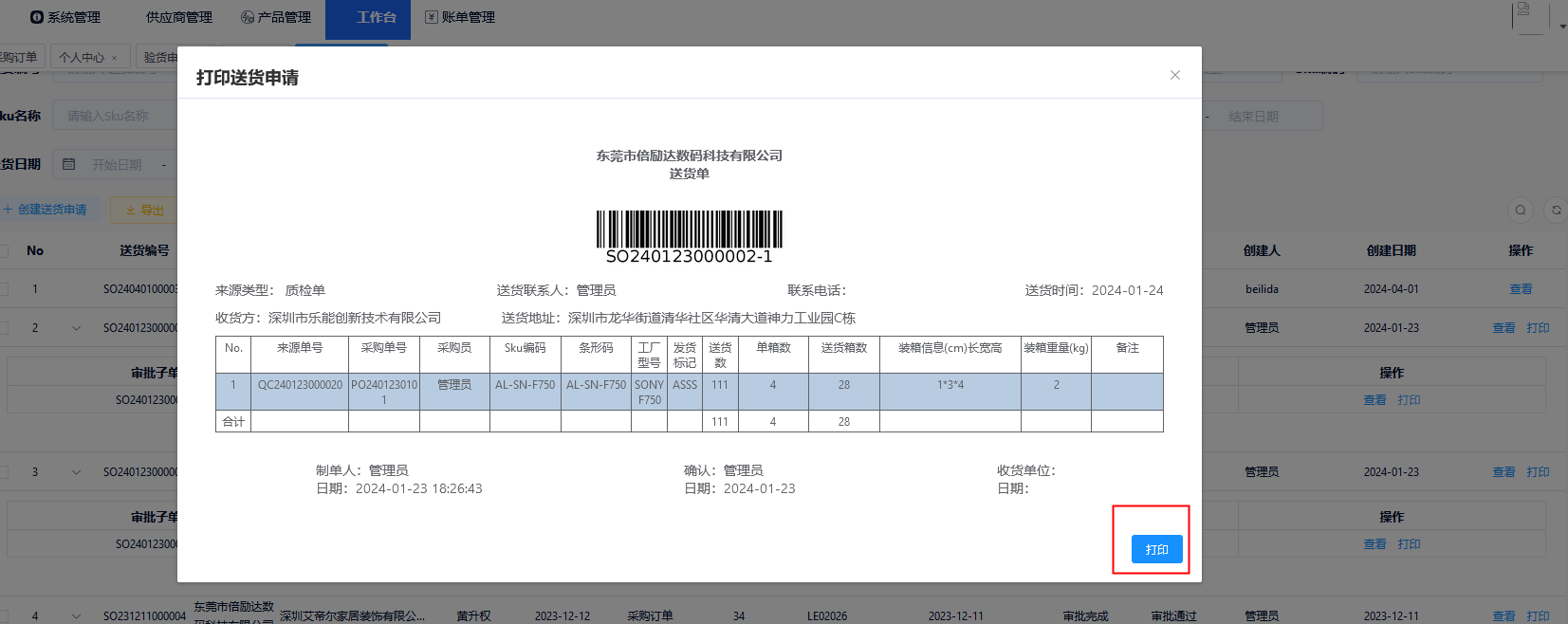Click the 创建人 column header
This screenshot has height=624, width=1568.
tap(1262, 251)
